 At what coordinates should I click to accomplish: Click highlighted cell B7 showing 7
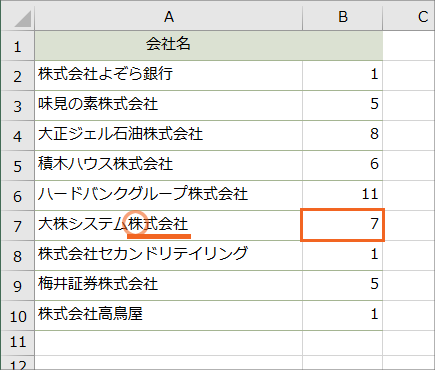(343, 225)
